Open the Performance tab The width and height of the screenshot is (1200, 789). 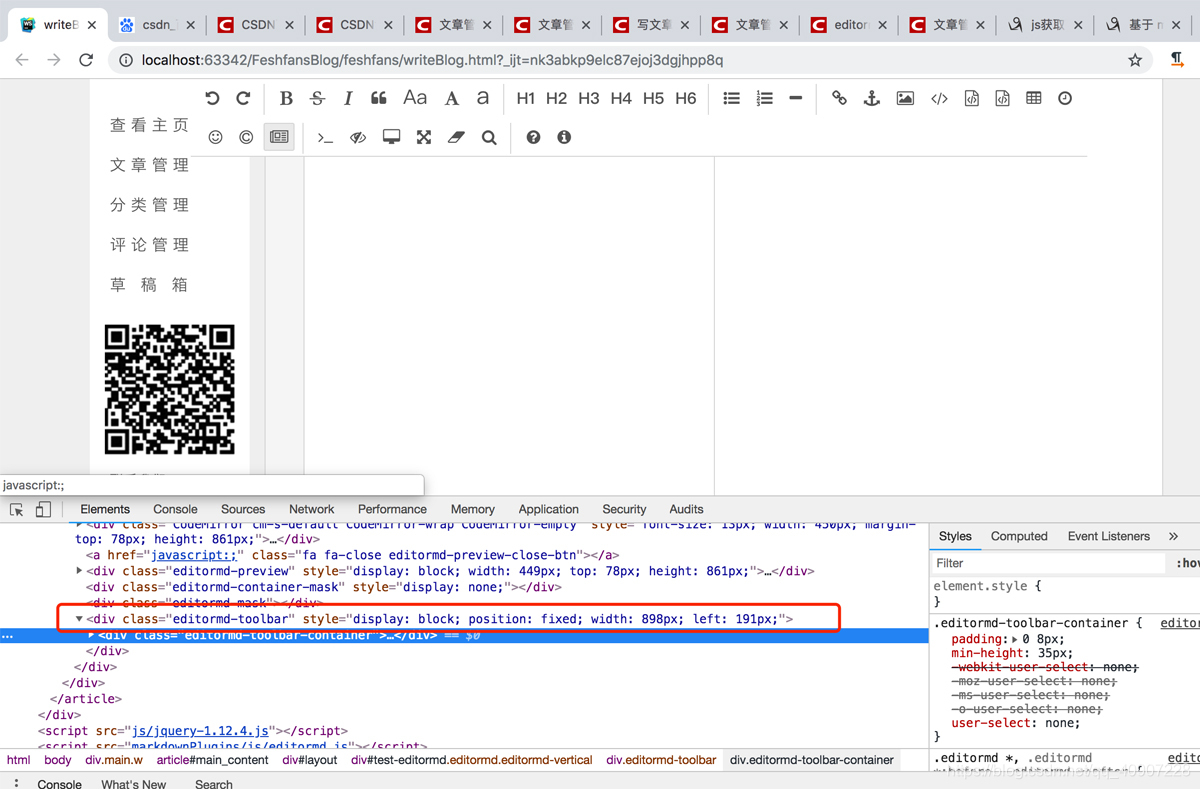pyautogui.click(x=392, y=509)
